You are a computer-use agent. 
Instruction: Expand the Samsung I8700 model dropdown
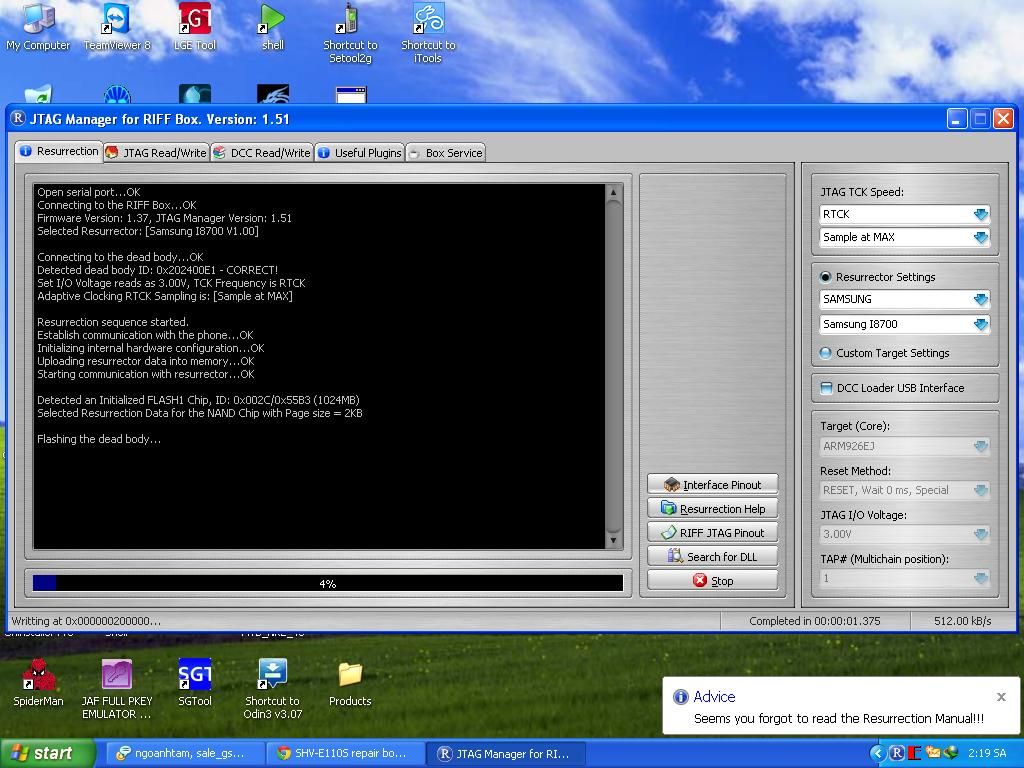904,324
